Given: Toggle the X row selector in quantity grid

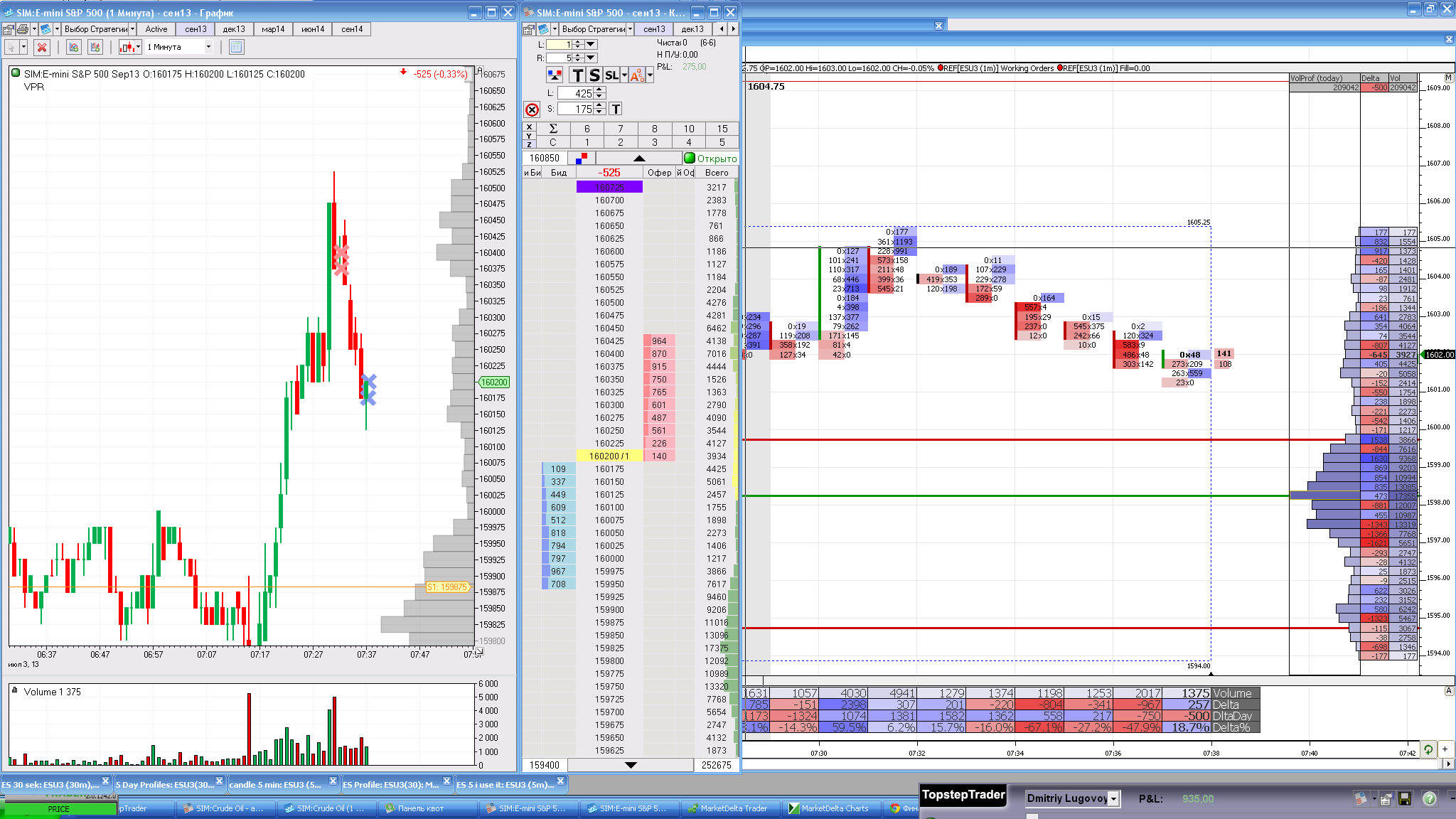Looking at the screenshot, I should [x=529, y=127].
